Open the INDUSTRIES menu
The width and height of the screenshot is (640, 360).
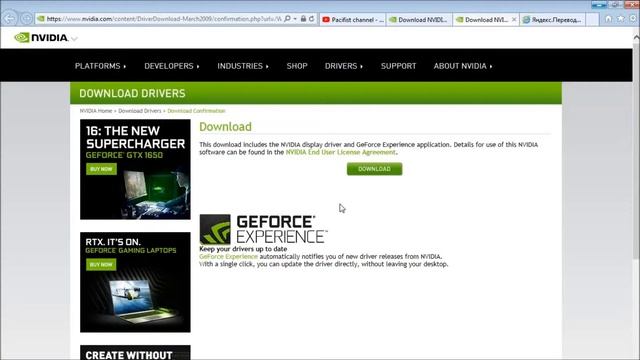[x=243, y=66]
